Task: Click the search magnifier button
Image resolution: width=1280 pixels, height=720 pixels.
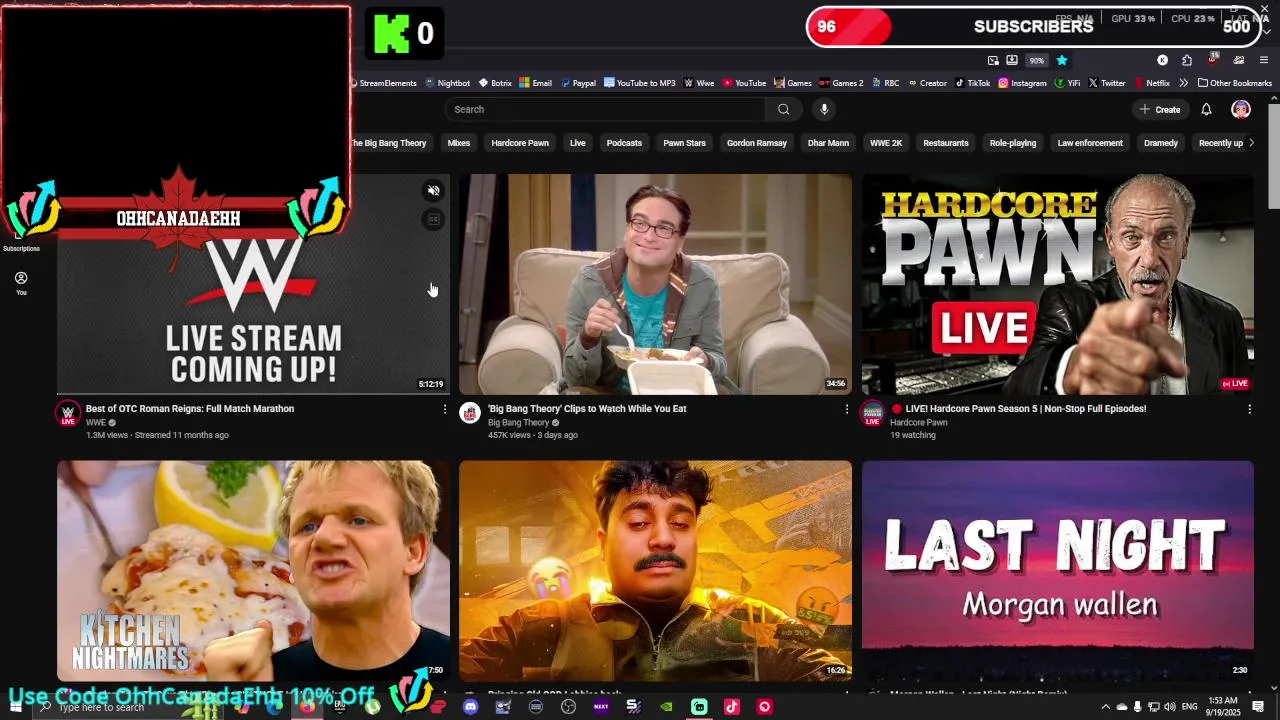Action: [x=783, y=109]
